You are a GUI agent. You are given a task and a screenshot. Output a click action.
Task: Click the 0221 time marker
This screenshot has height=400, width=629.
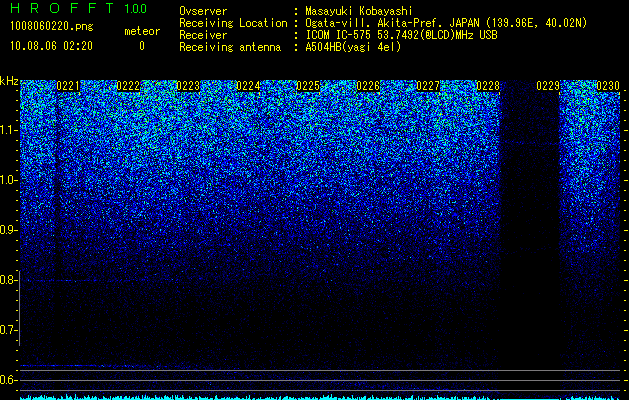[68, 86]
